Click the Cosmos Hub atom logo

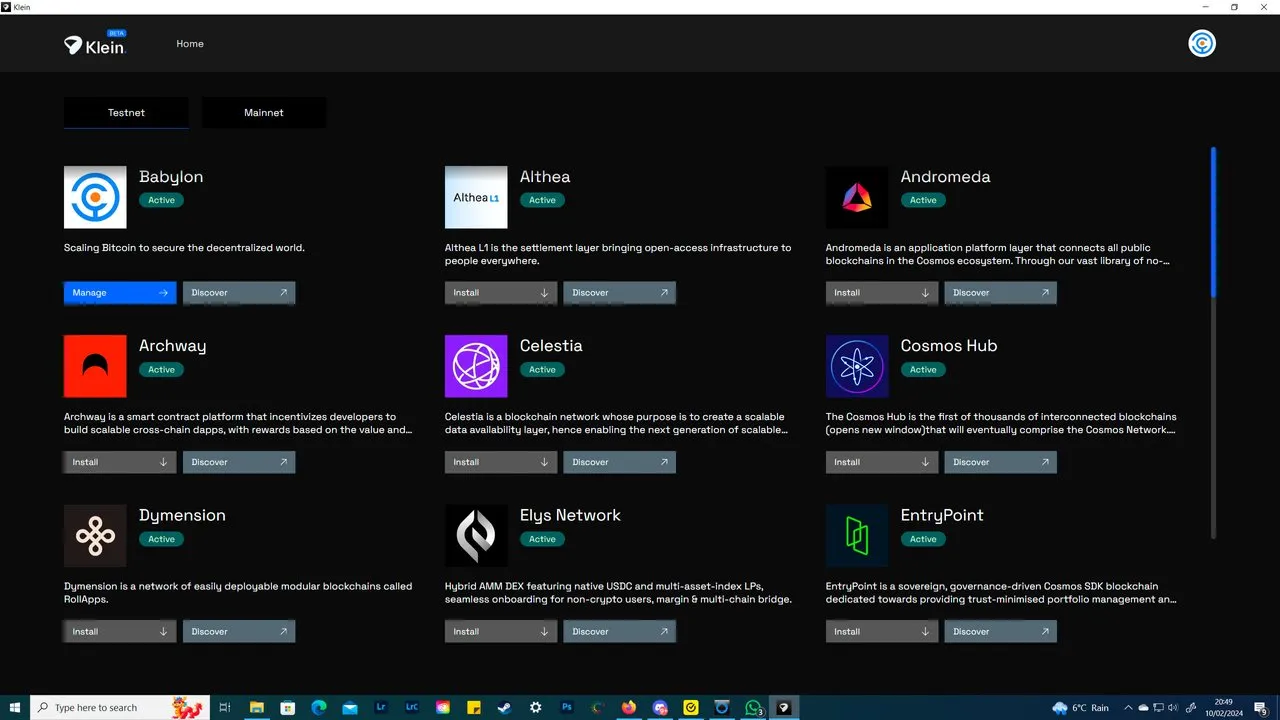coord(857,366)
